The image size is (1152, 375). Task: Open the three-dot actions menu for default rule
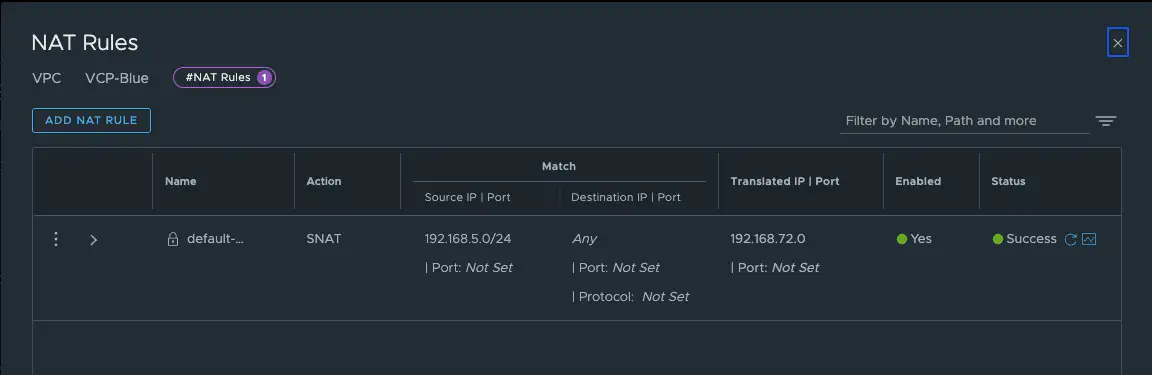[56, 239]
